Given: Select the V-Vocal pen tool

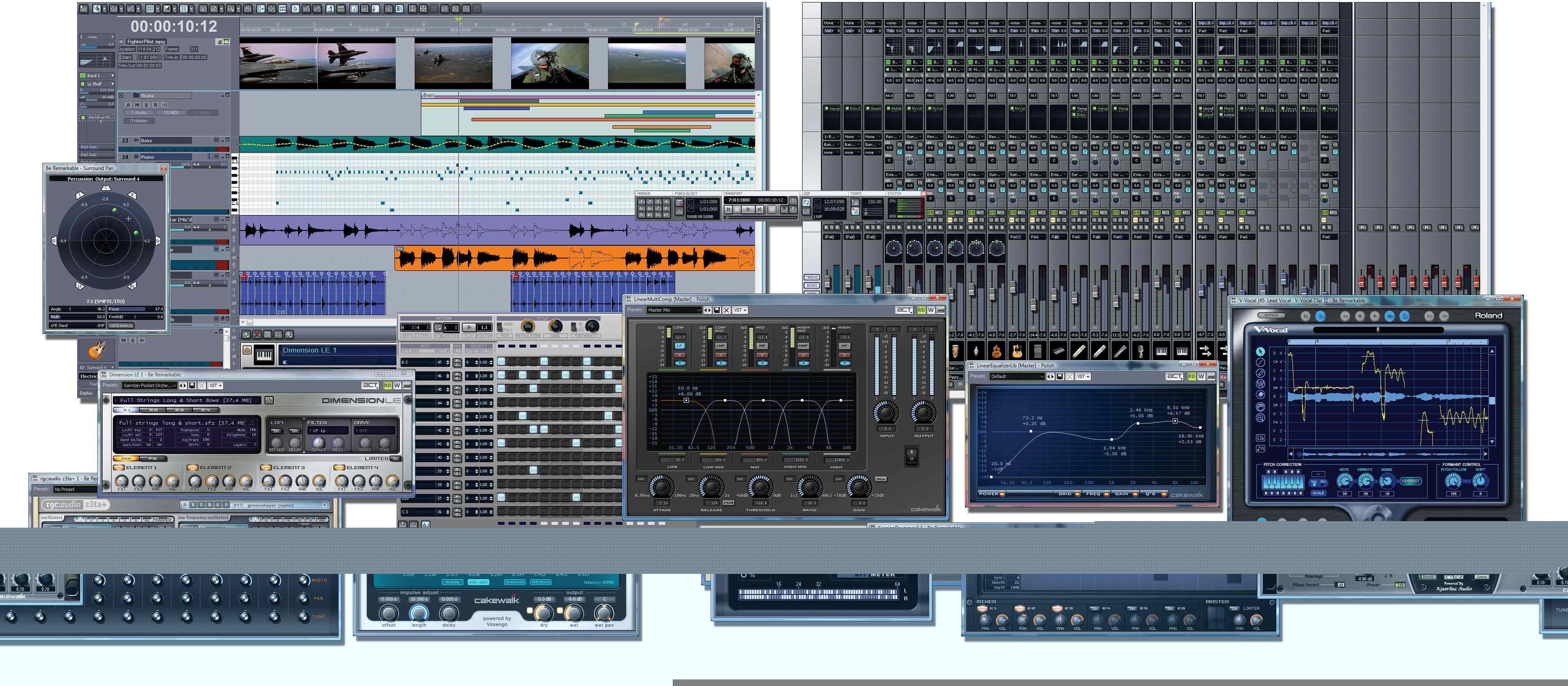Looking at the screenshot, I should tap(1260, 373).
